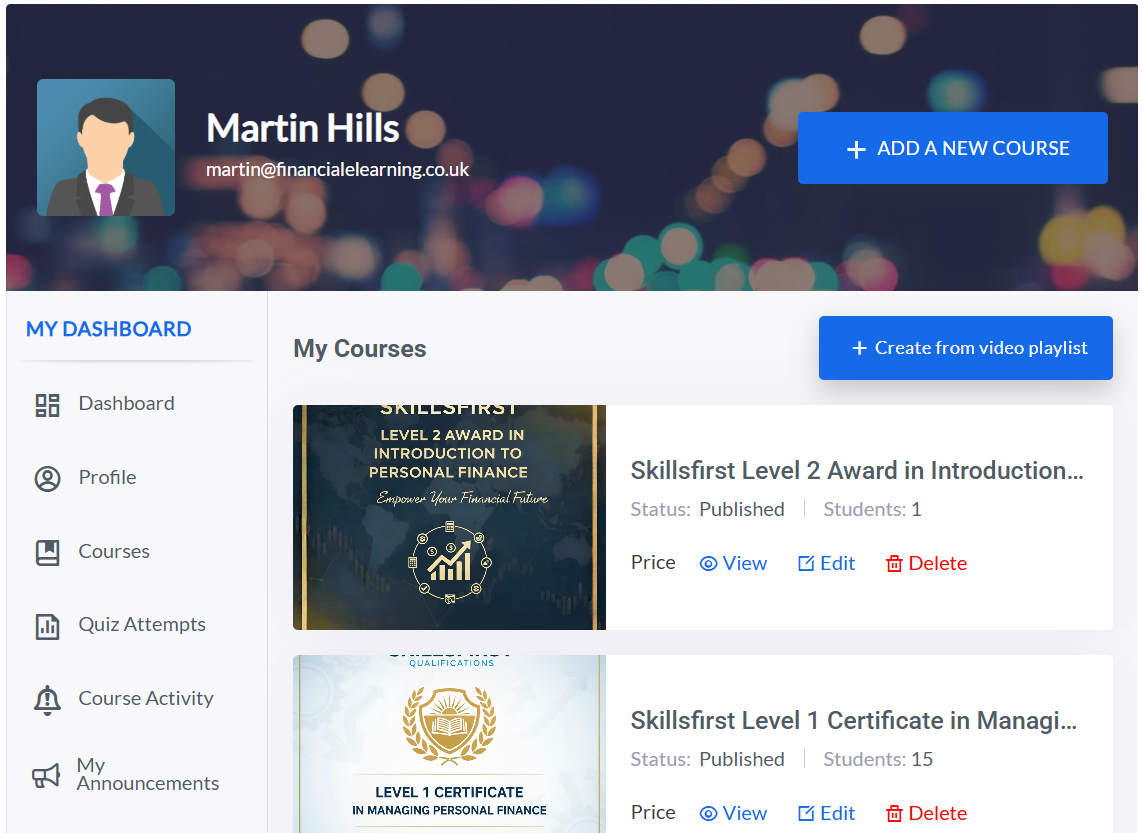Screen dimensions: 1142x833
Task: Click the trash icon for Level 1 Certificate course
Action: [x=894, y=813]
